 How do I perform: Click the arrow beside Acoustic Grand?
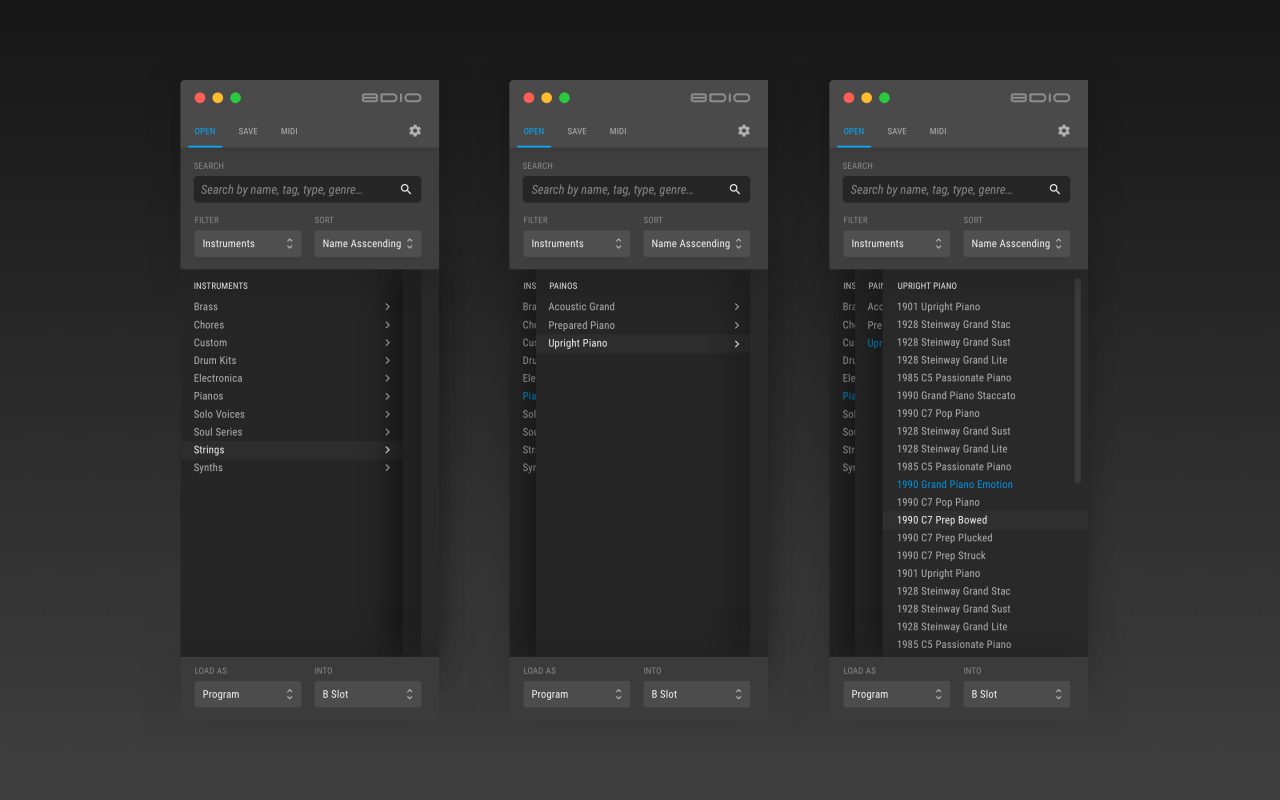tap(736, 307)
